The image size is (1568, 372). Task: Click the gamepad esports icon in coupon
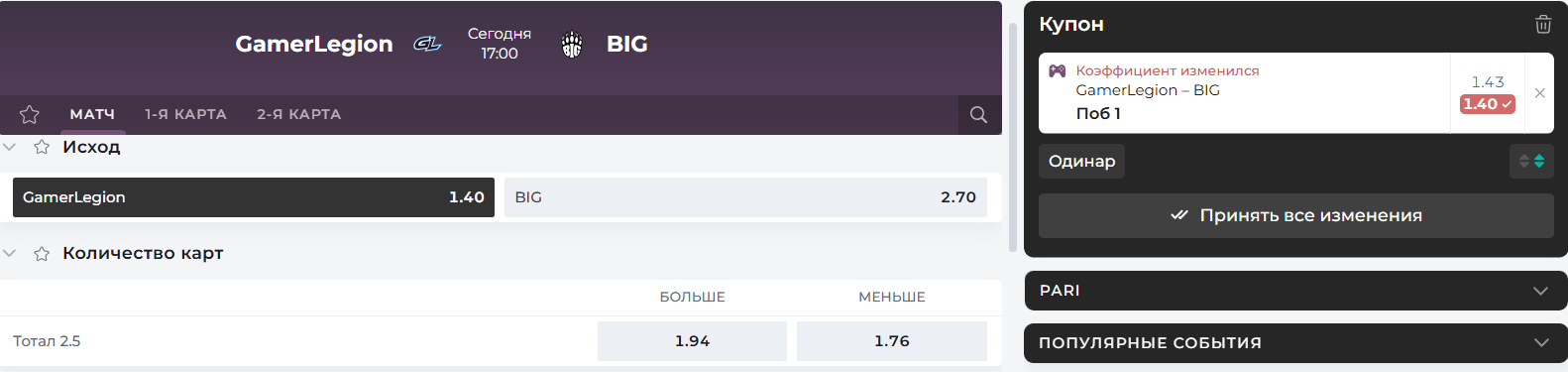click(x=1058, y=70)
